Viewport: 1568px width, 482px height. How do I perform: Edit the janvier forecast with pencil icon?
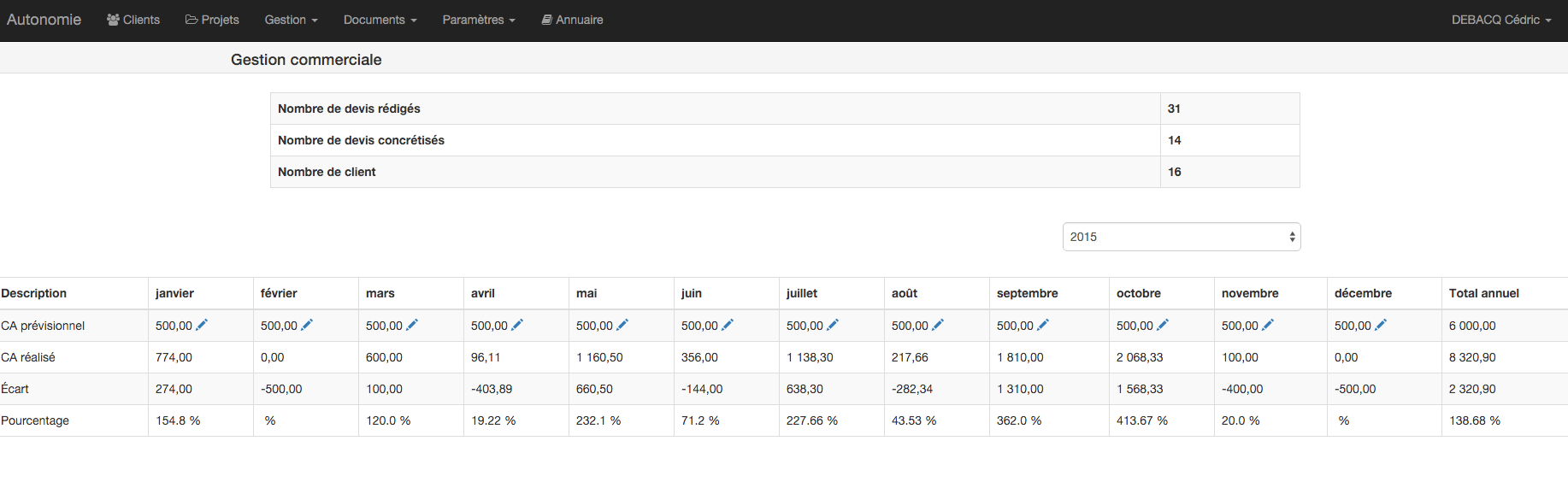202,325
